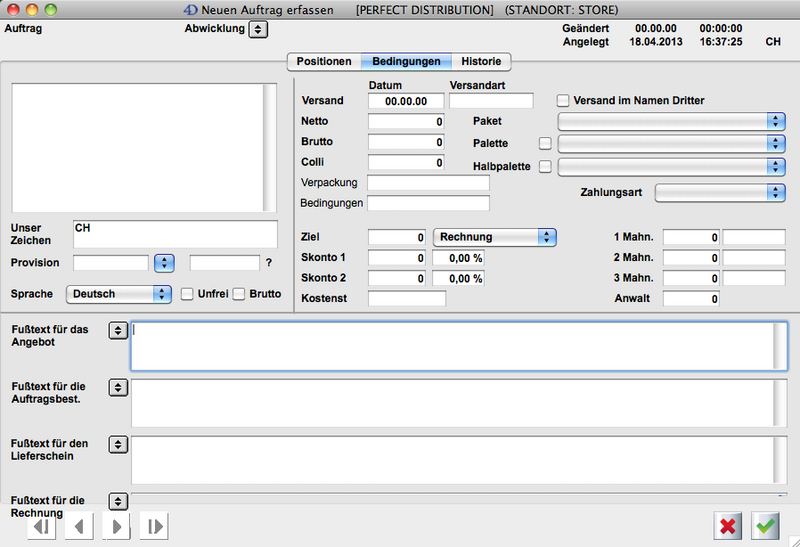Open the Rechnung dropdown next to Ziel
This screenshot has width=800, height=547.
494,237
